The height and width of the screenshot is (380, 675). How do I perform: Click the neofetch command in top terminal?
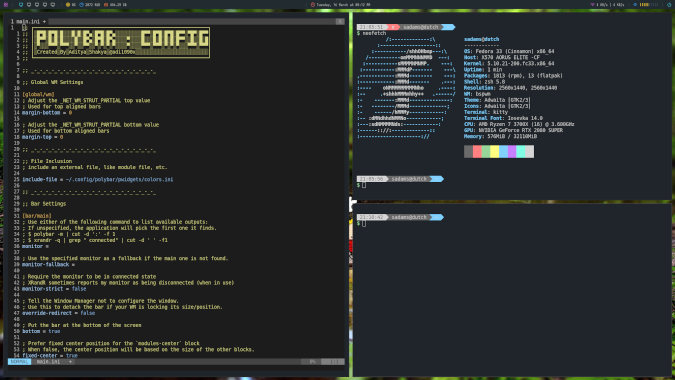(374, 33)
